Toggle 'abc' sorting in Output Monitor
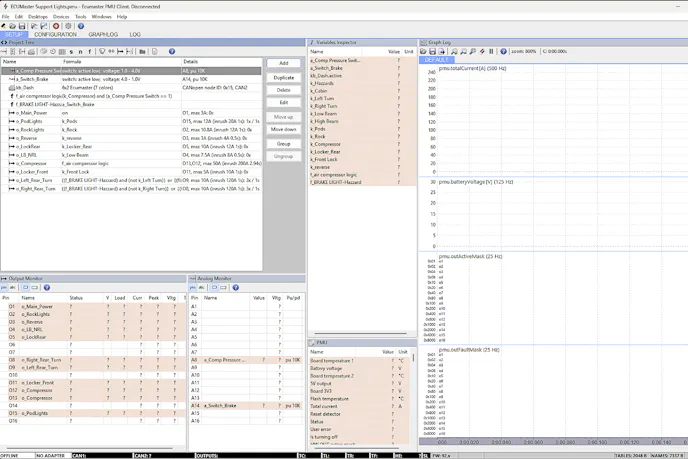This screenshot has height=459, width=688. point(13,287)
